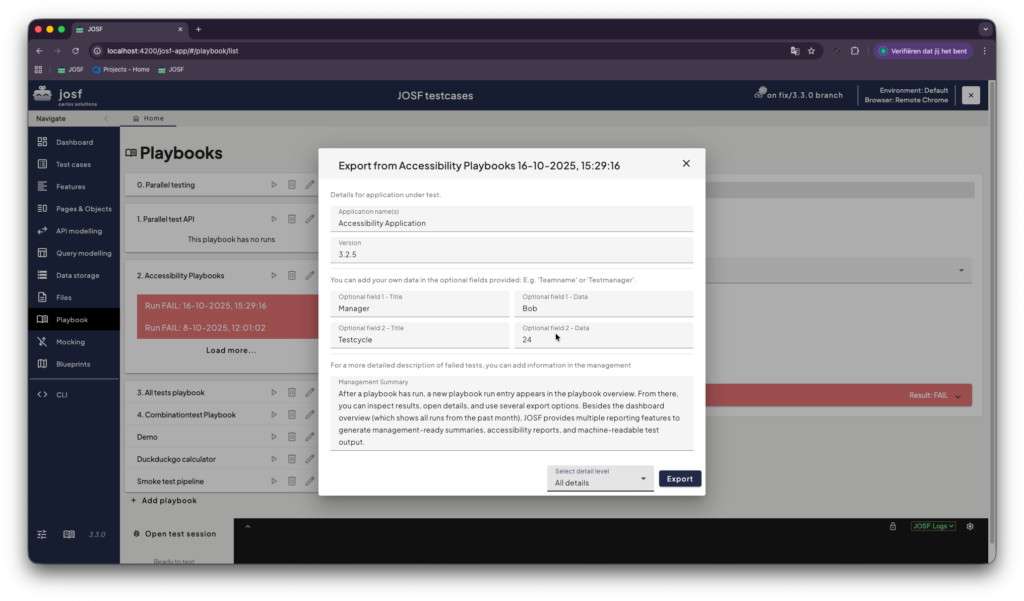Open the JOSF Logs dropdown
The height and width of the screenshot is (601, 1024).
point(932,526)
